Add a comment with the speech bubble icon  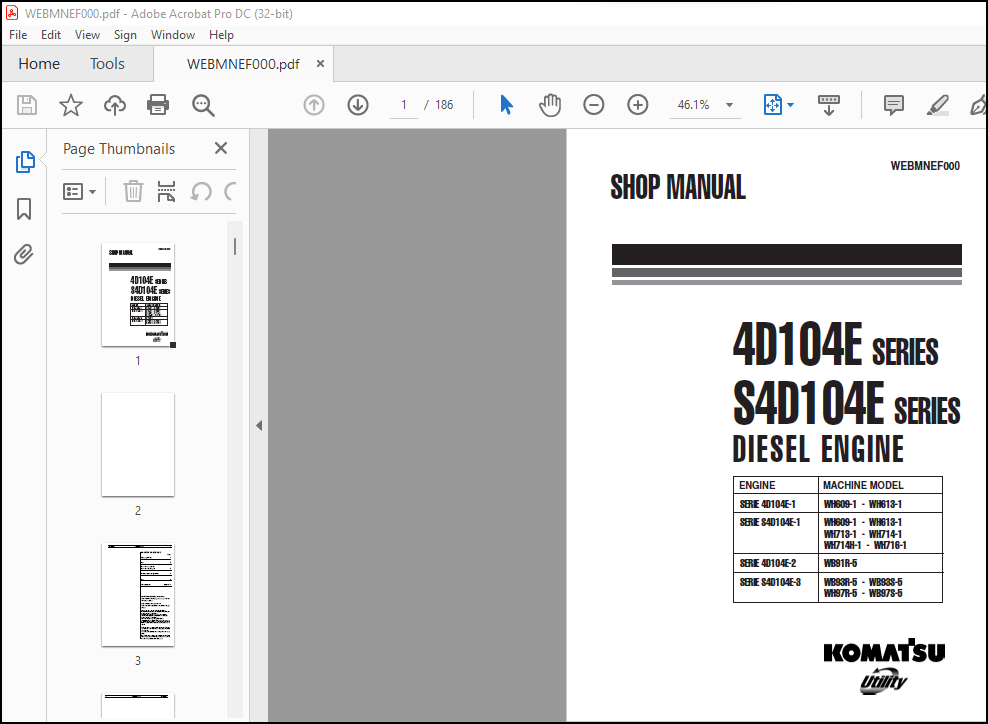(x=893, y=105)
